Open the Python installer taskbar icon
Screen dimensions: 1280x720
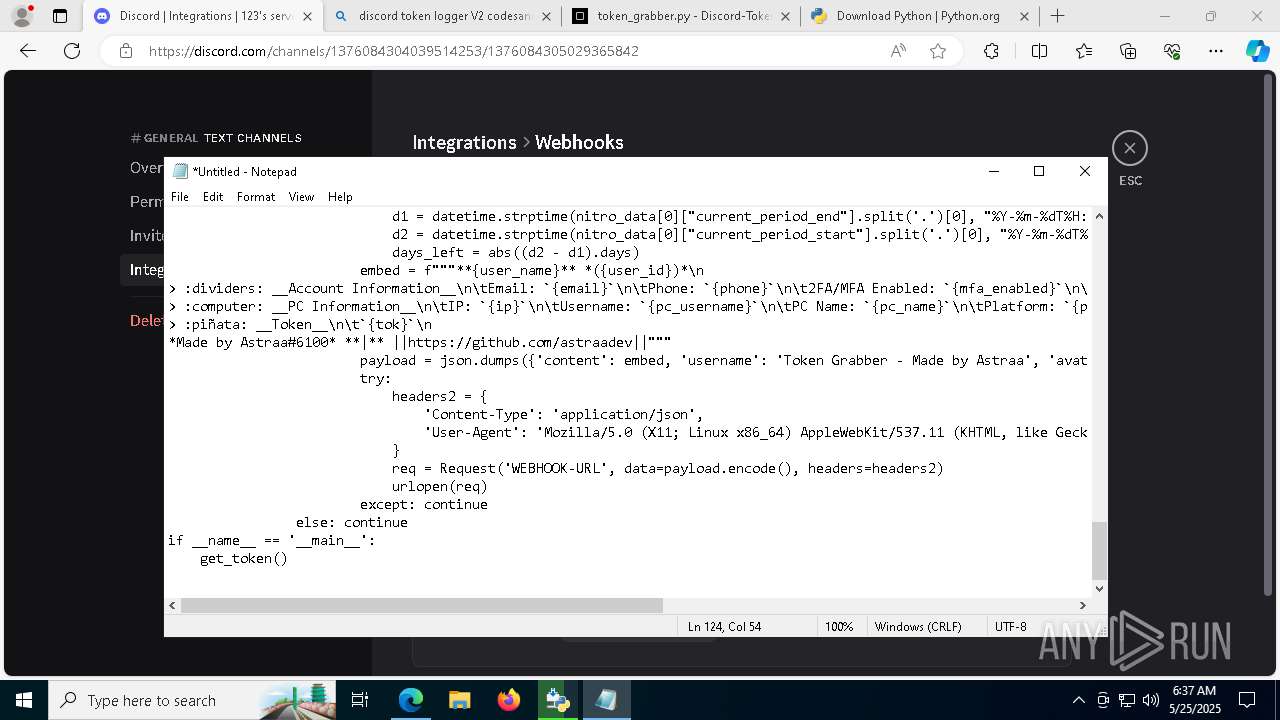(x=557, y=700)
